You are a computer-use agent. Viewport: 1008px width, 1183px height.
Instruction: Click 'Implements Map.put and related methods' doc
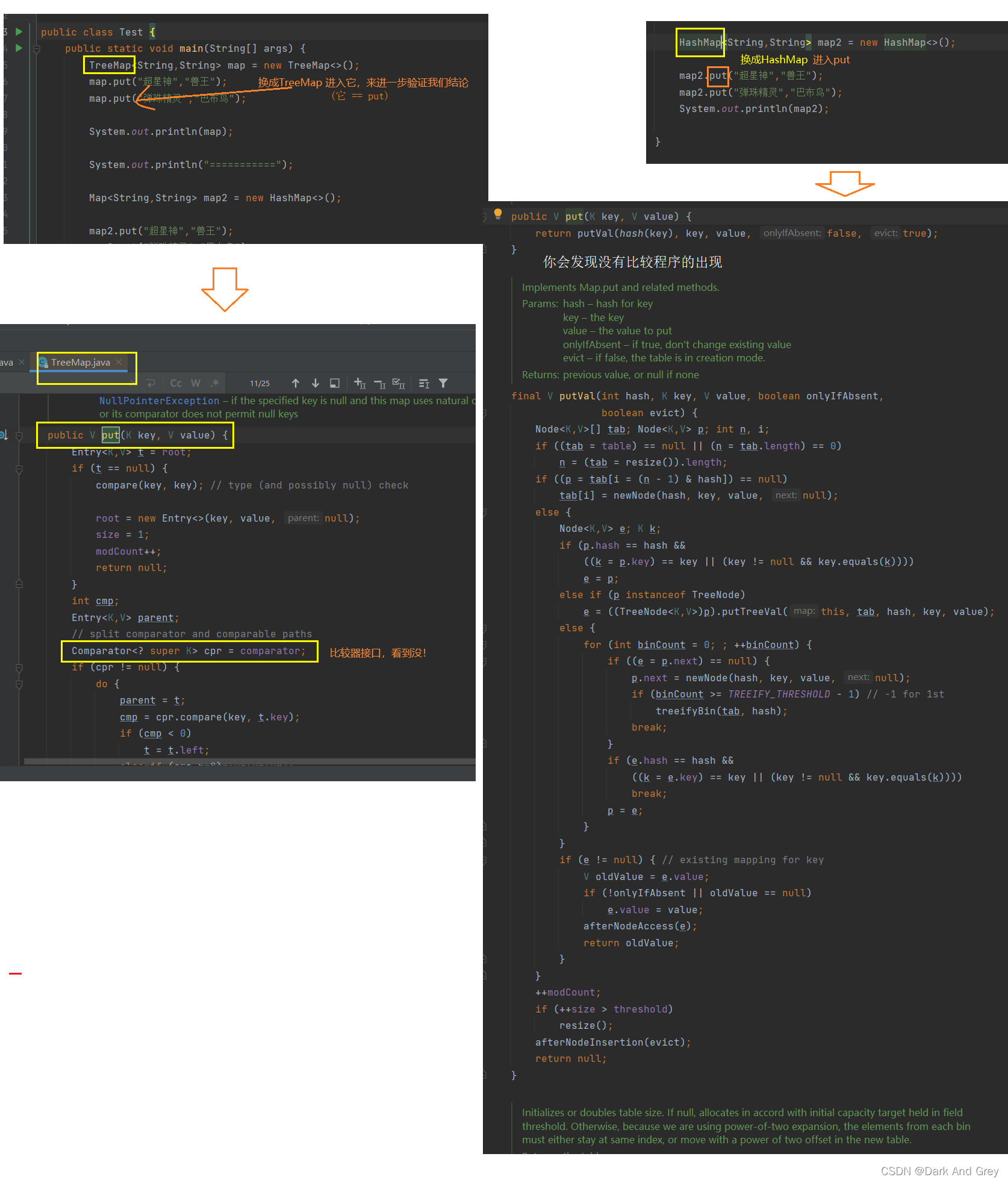tap(620, 287)
